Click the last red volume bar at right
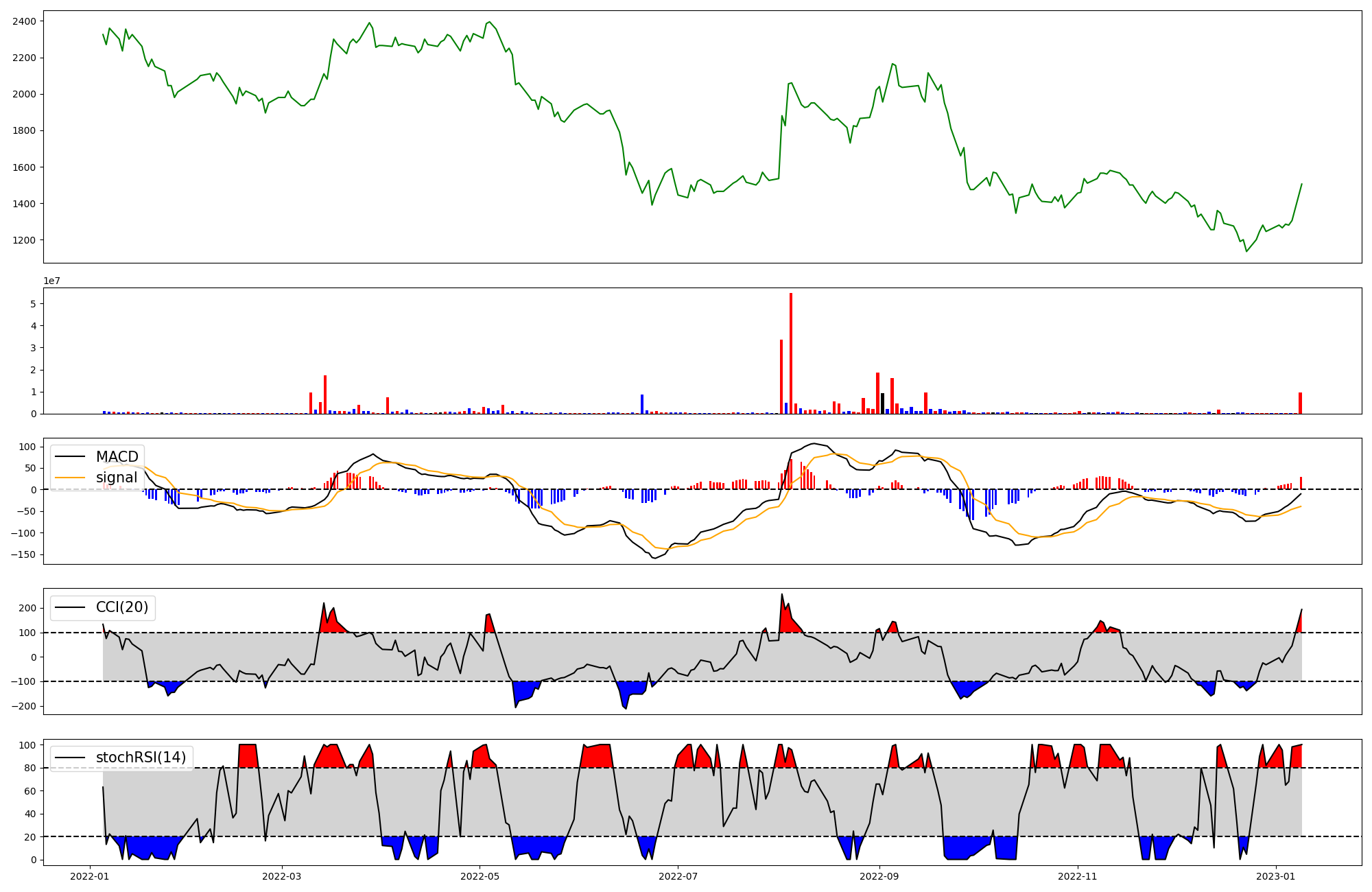Image resolution: width=1372 pixels, height=892 pixels. (x=1300, y=403)
